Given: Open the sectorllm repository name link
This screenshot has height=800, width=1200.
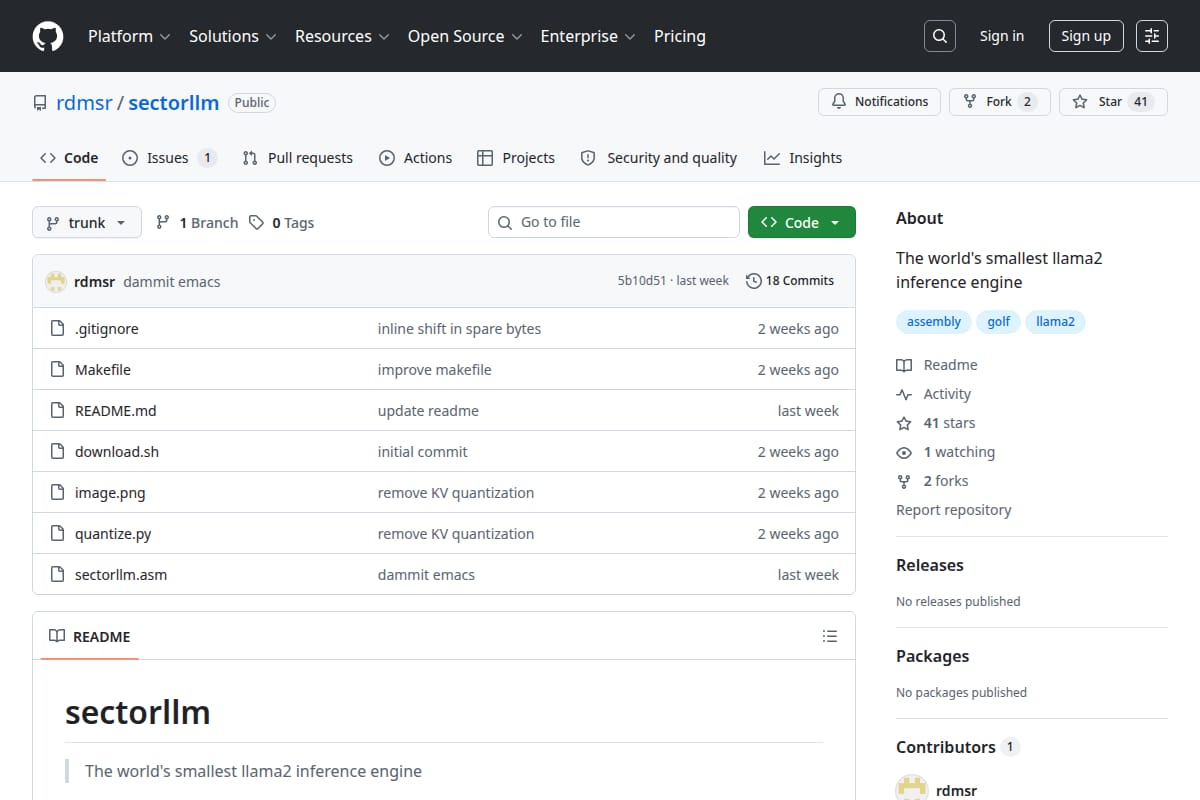Looking at the screenshot, I should coord(174,103).
